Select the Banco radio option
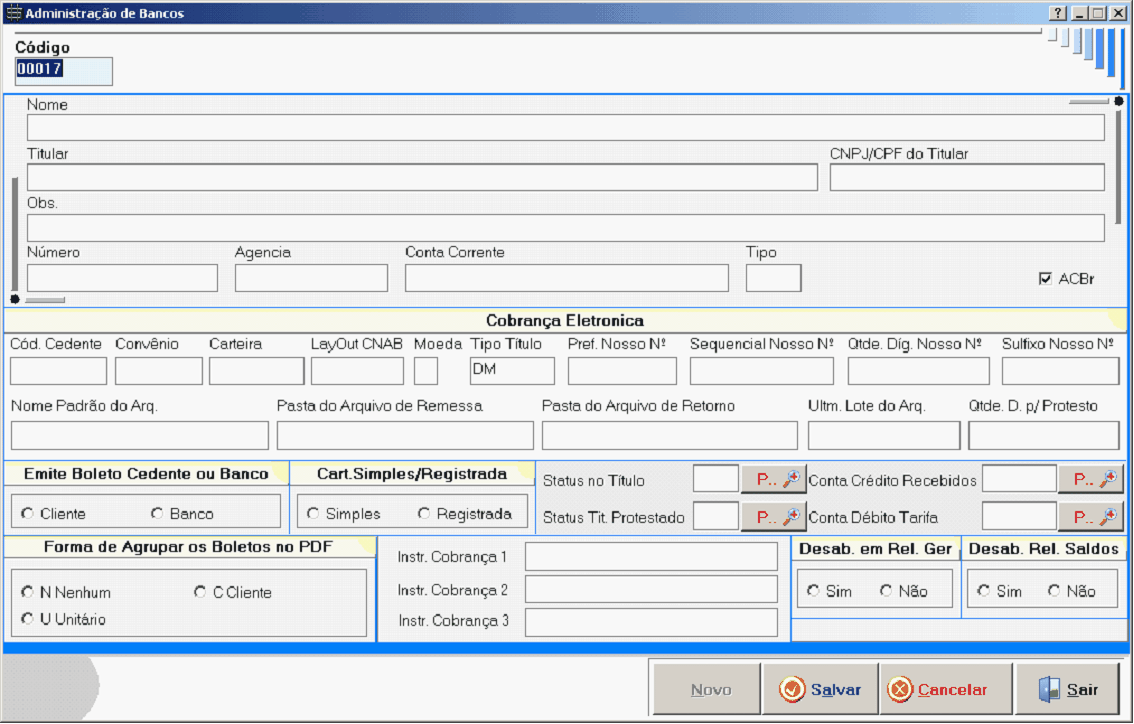Viewport: 1134px width, 724px height. click(x=157, y=514)
